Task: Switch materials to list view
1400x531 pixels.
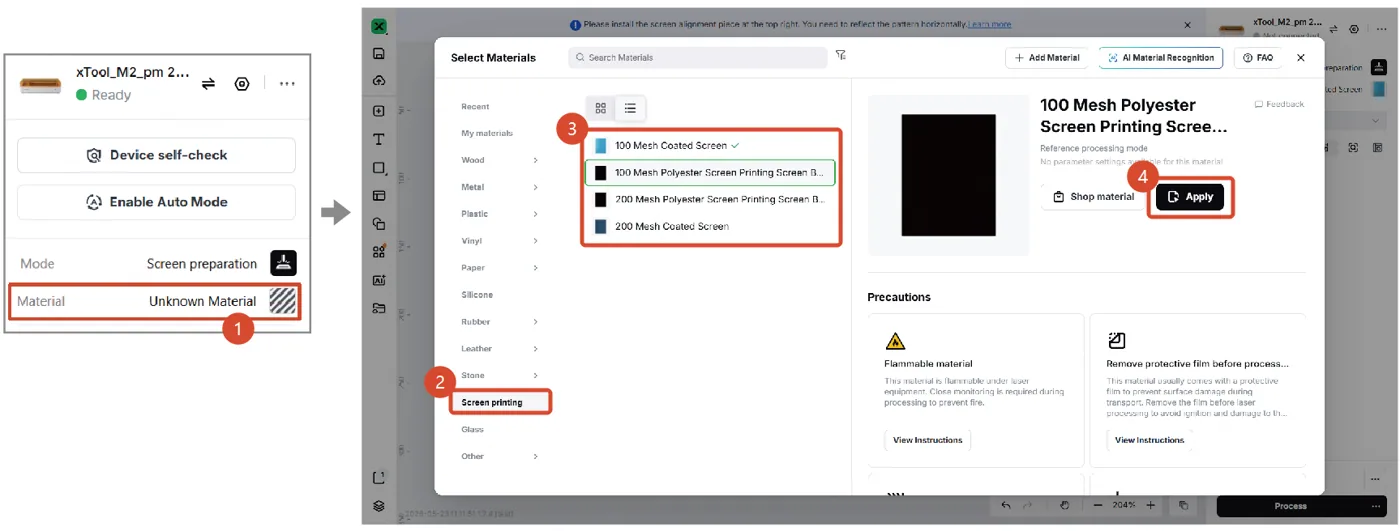Action: coord(631,108)
